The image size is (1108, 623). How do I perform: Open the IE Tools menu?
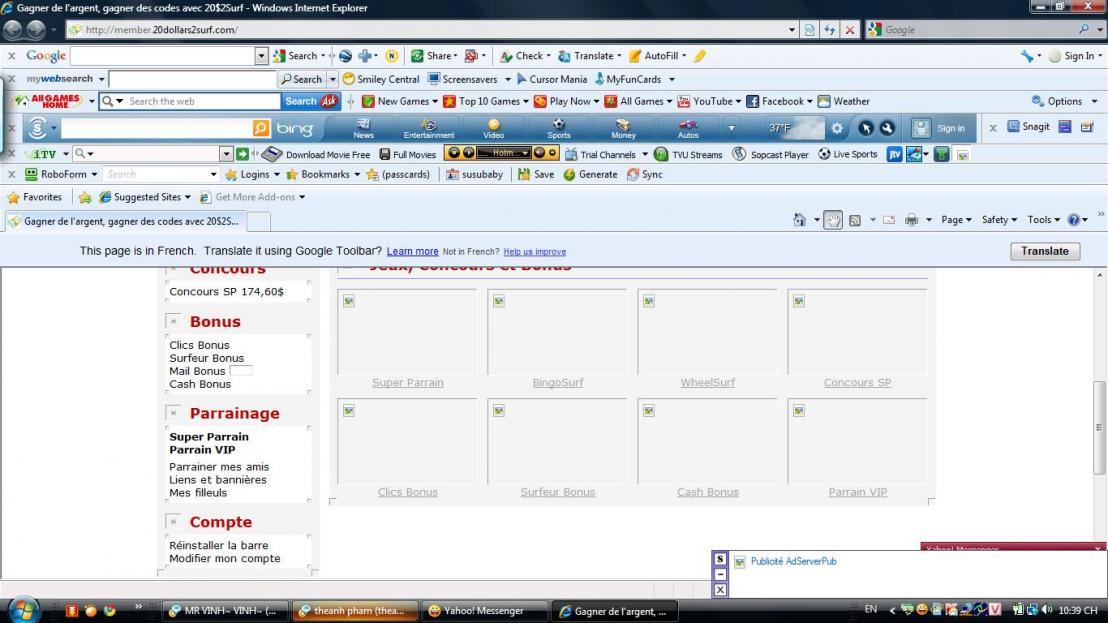(1043, 220)
